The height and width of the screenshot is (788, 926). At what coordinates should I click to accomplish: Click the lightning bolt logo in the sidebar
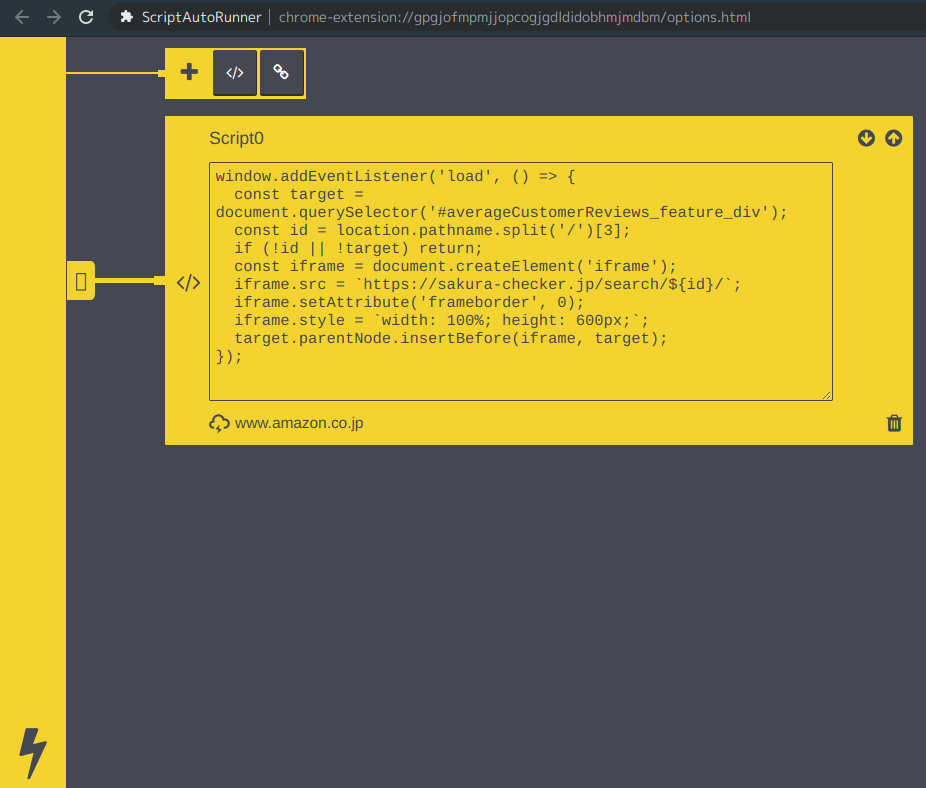click(x=33, y=752)
